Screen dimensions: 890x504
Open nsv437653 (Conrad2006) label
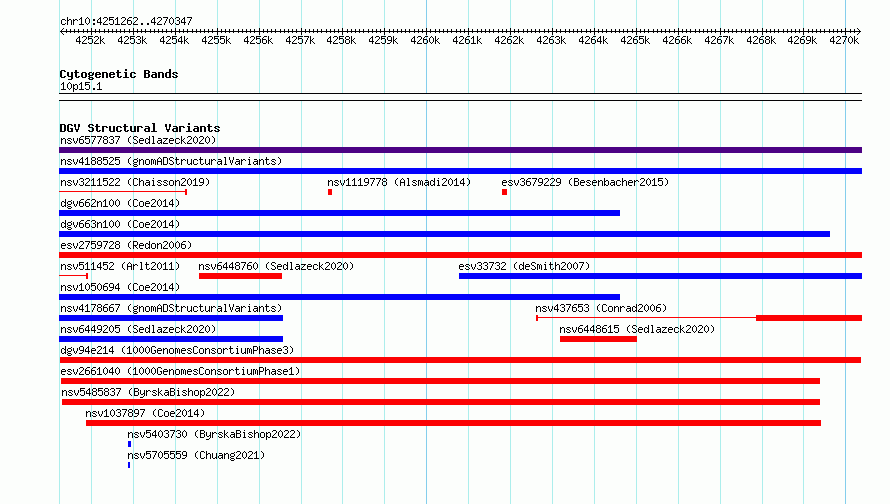(601, 308)
